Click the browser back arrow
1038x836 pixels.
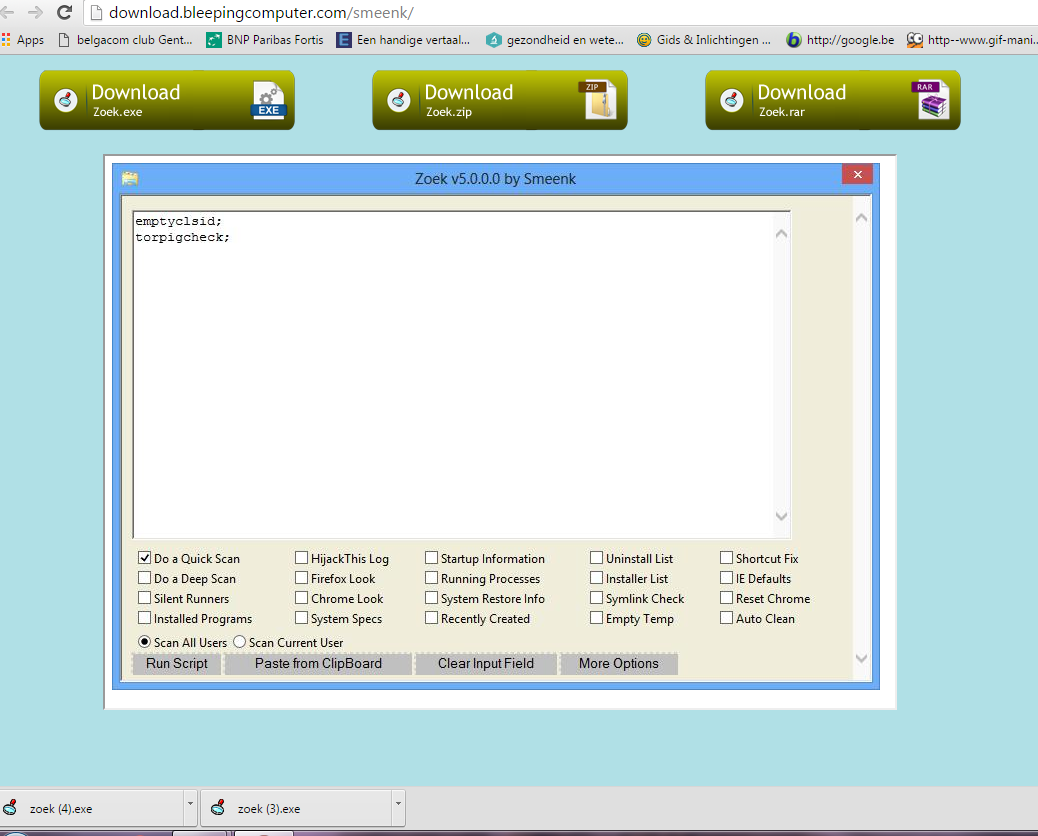tap(7, 12)
